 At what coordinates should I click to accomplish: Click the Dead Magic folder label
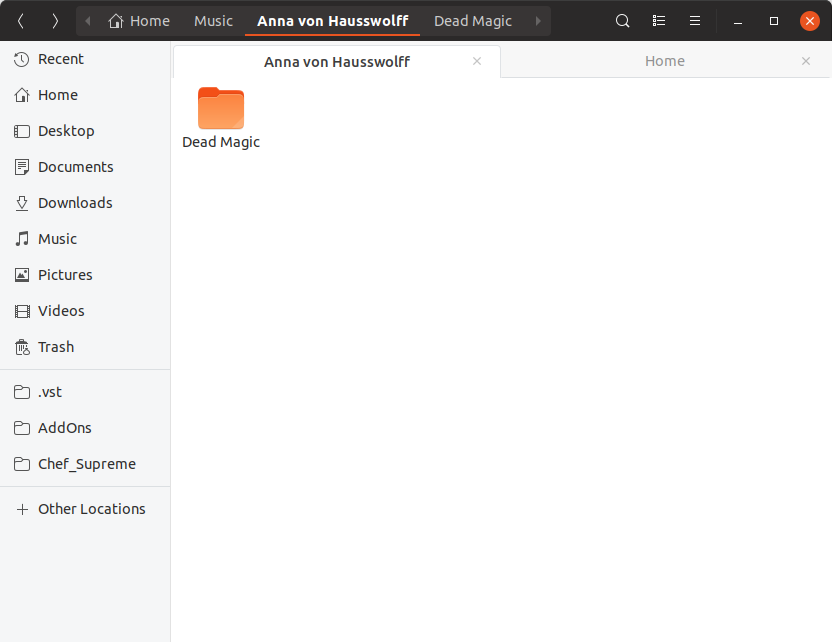(221, 142)
